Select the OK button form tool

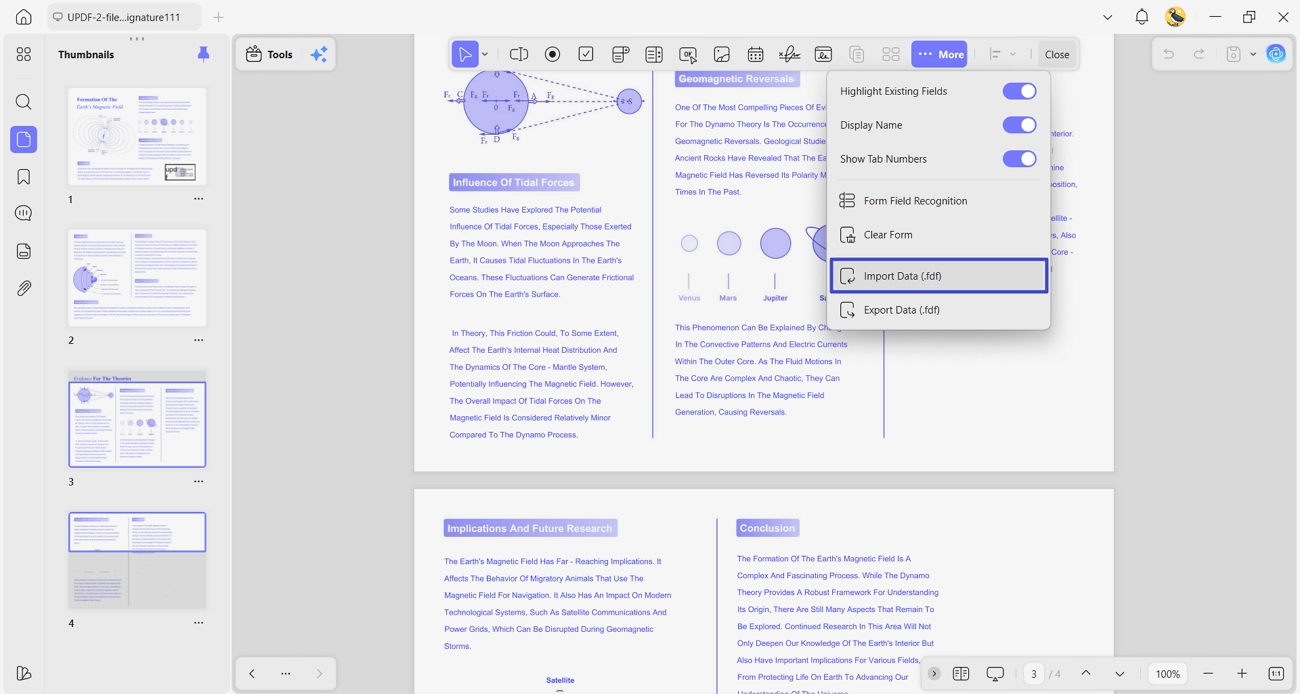(688, 54)
